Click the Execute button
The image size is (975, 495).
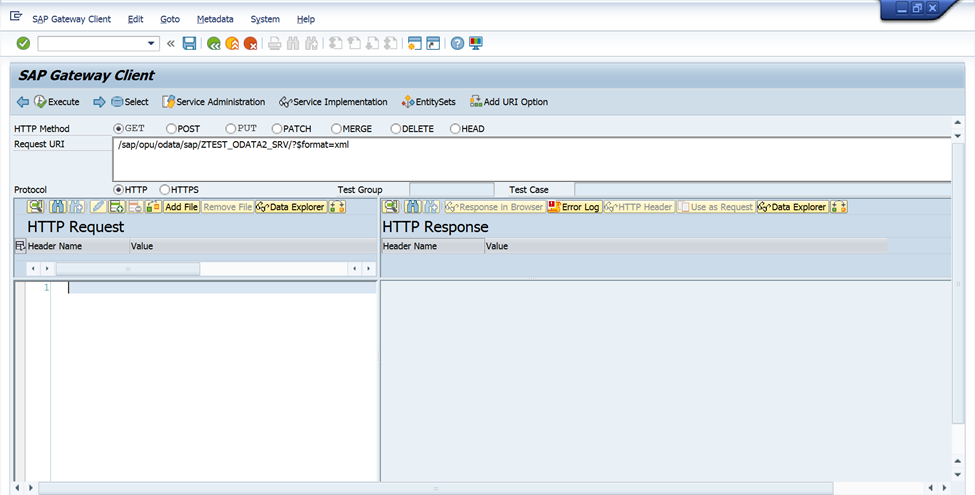(x=57, y=102)
